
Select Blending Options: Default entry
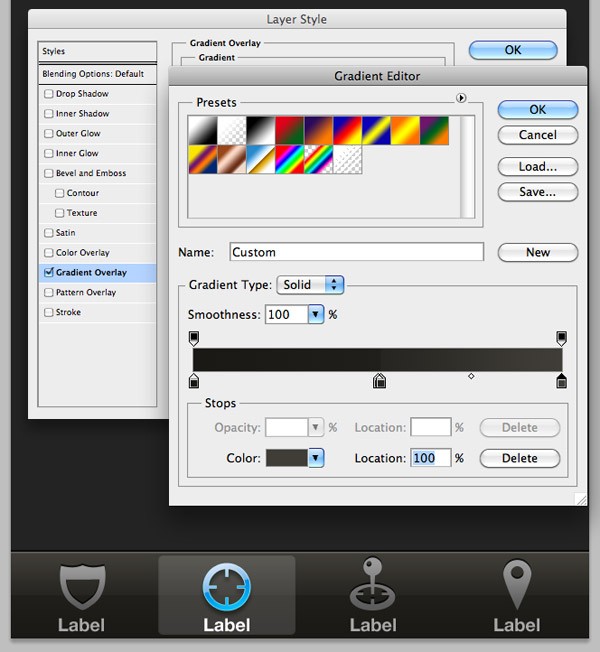tap(97, 74)
